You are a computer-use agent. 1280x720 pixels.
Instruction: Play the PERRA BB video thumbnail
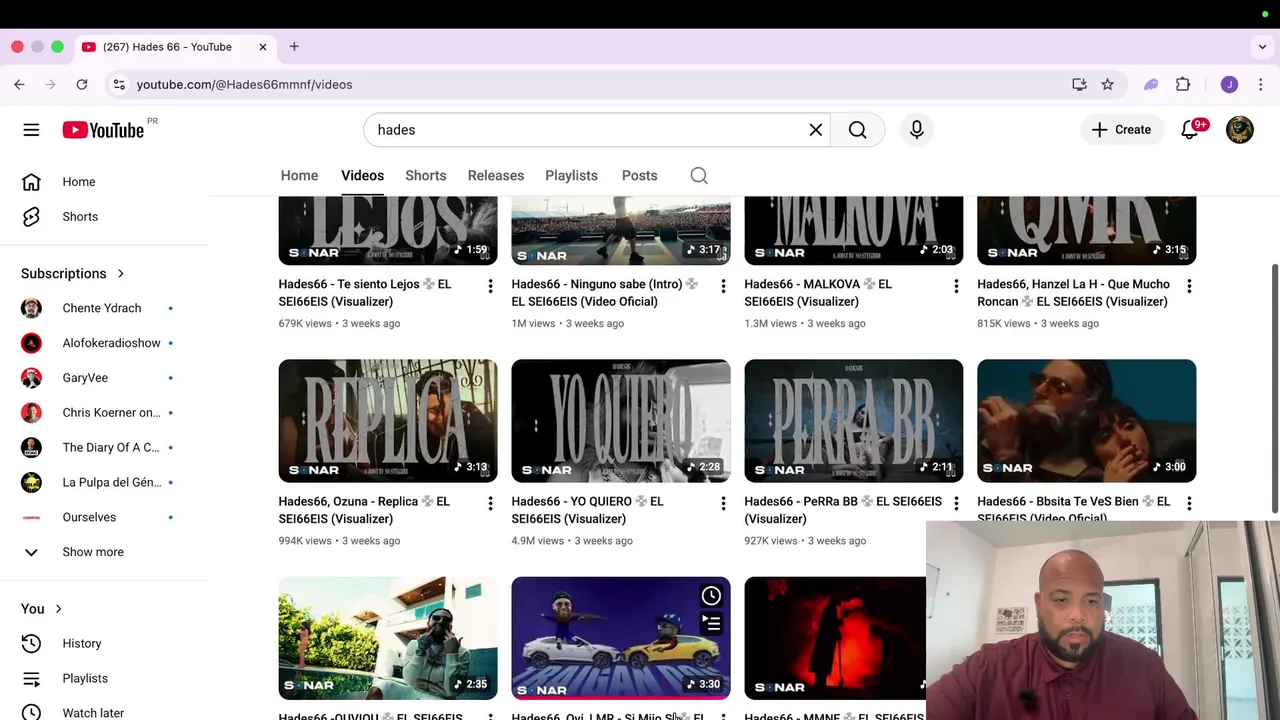tap(854, 421)
